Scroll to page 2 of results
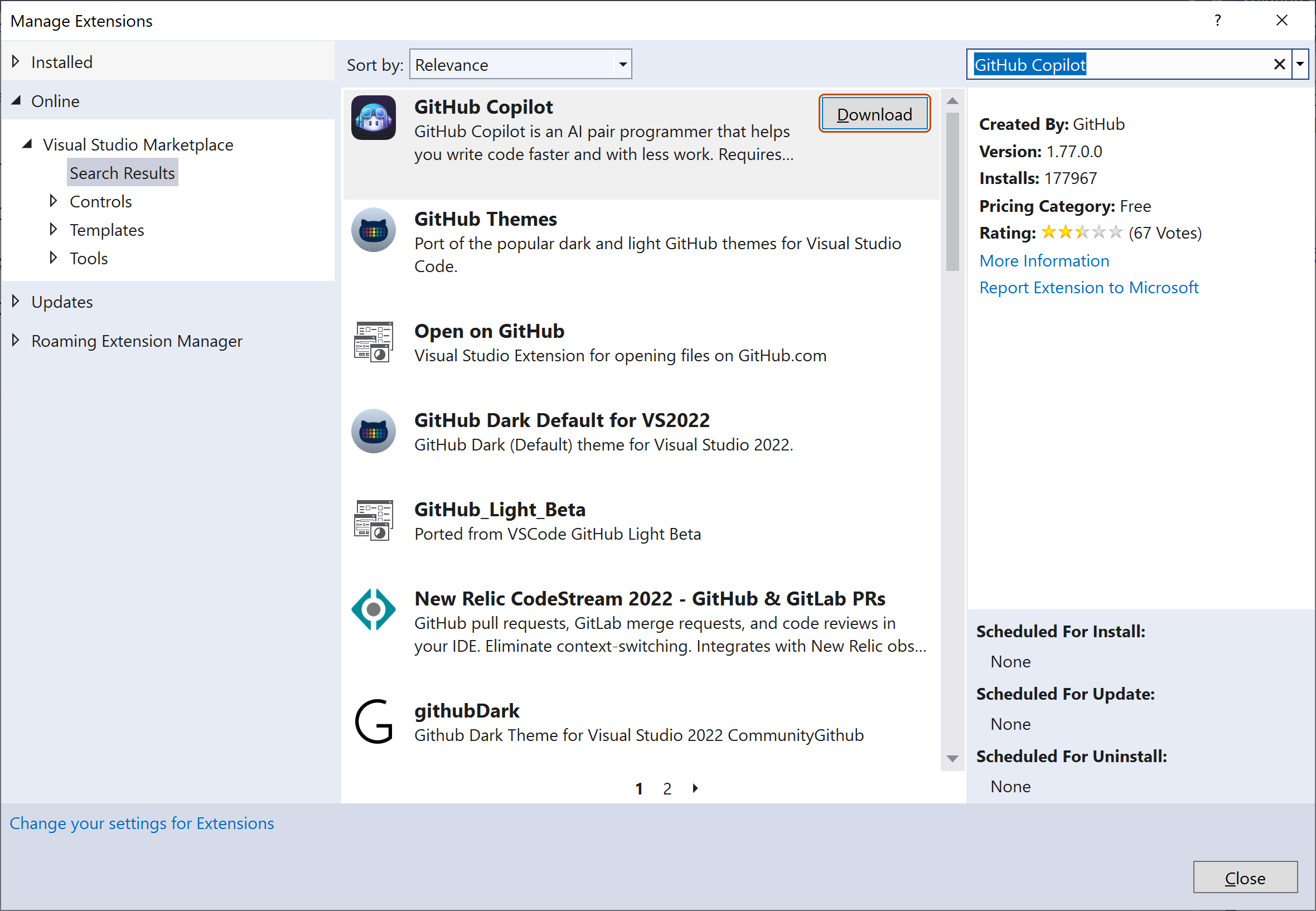This screenshot has height=911, width=1316. (x=667, y=789)
